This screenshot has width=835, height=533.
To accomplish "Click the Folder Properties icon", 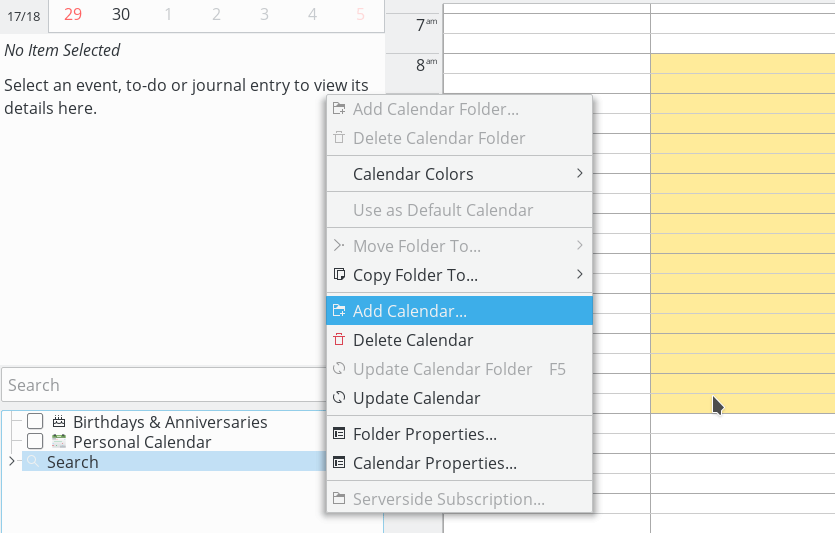I will click(x=339, y=434).
